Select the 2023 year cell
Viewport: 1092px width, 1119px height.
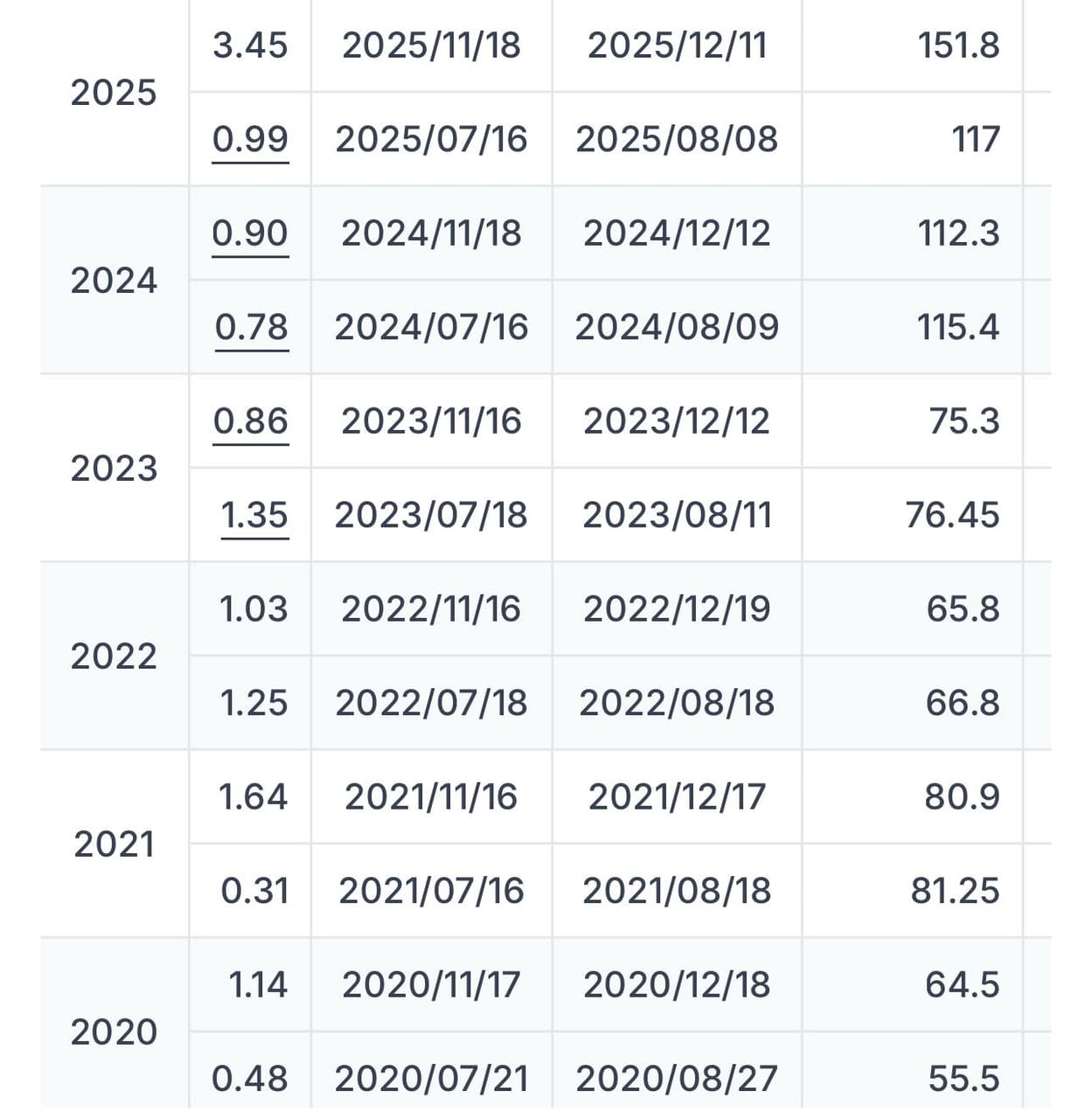[x=114, y=469]
